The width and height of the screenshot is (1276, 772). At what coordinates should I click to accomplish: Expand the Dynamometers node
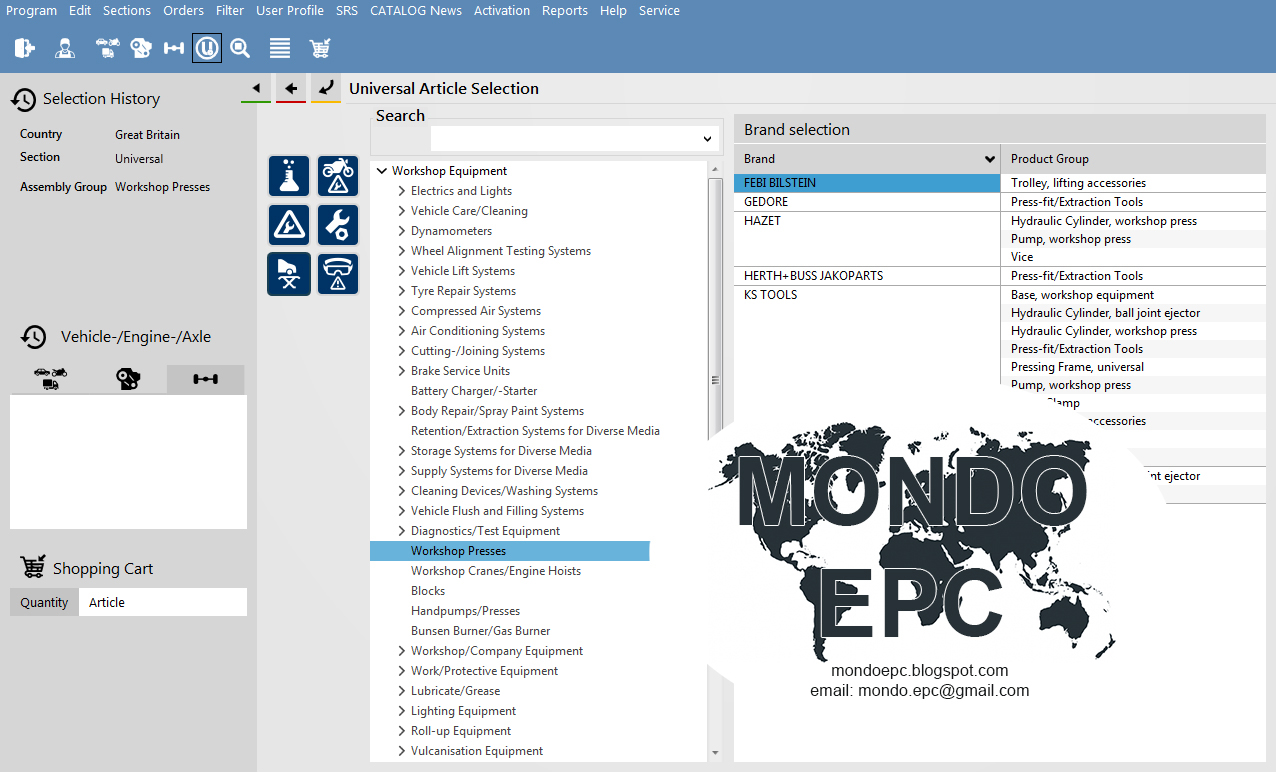click(x=401, y=231)
